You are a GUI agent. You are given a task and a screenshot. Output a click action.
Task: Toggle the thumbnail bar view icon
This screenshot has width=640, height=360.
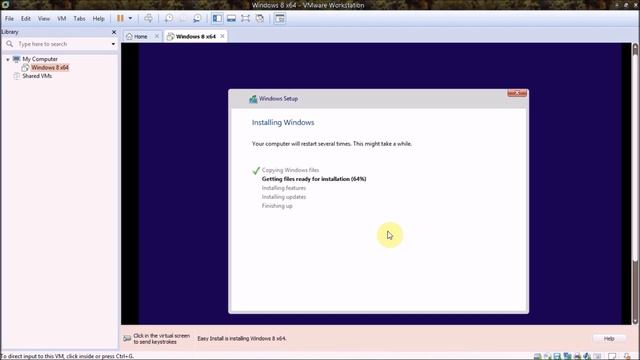click(x=231, y=18)
